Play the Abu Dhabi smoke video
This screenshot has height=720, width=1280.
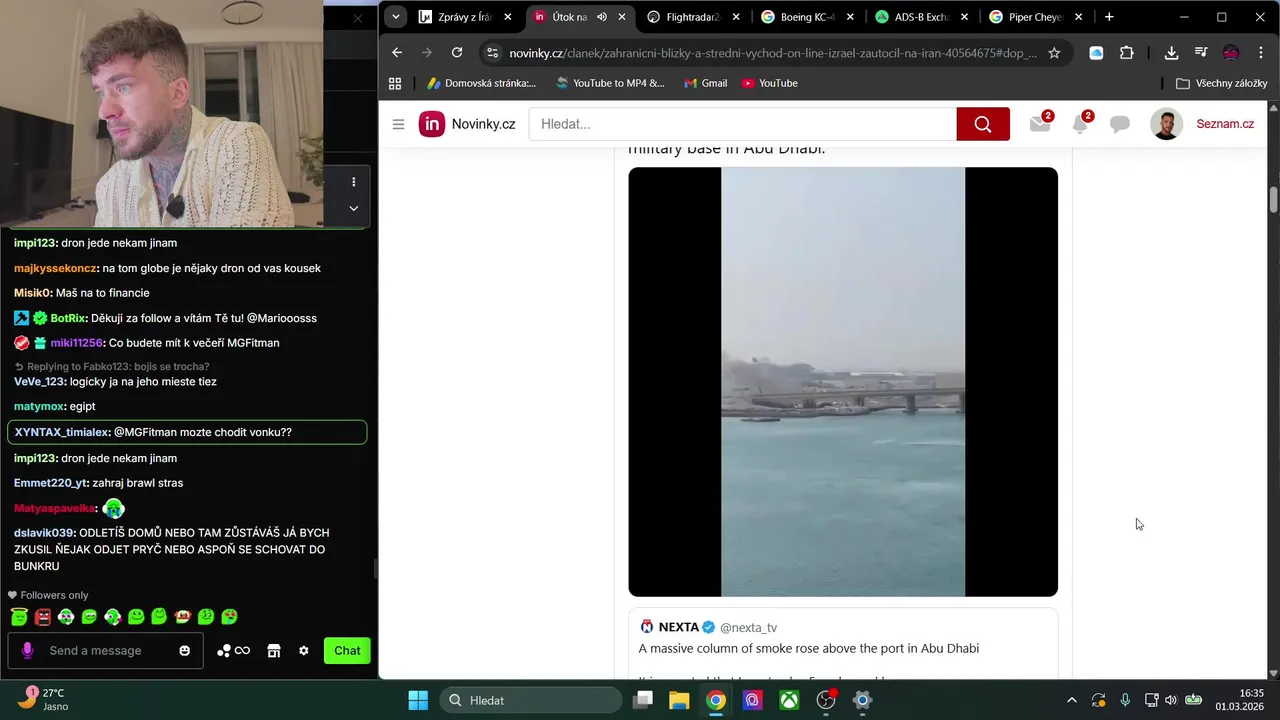843,382
